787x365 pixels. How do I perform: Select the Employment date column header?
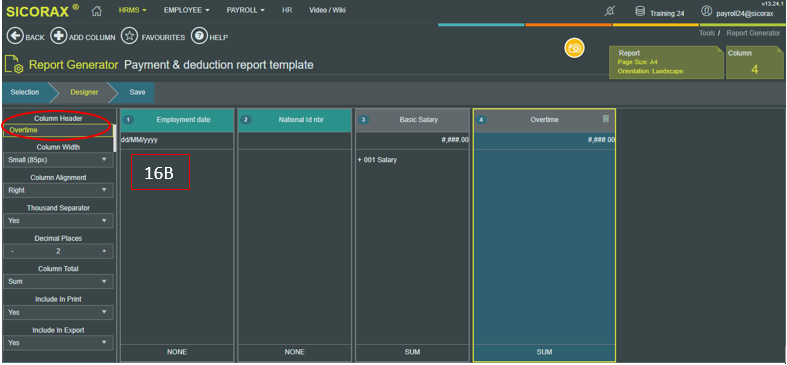(x=177, y=120)
